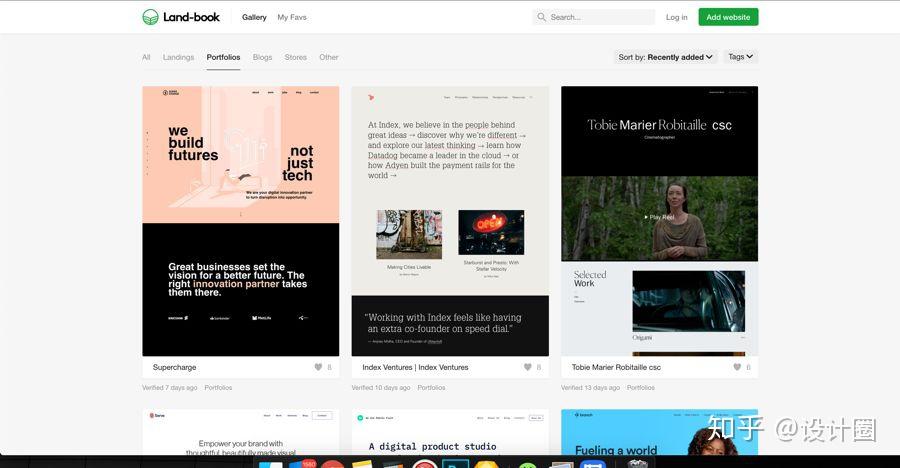The height and width of the screenshot is (468, 900).
Task: Open the Index Ventures website thumbnail
Action: point(450,221)
